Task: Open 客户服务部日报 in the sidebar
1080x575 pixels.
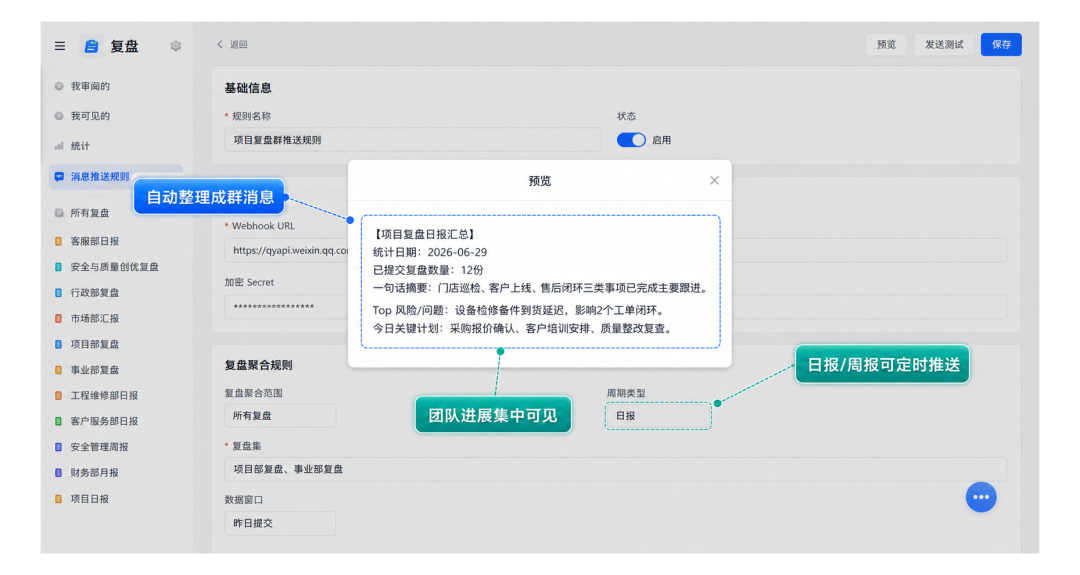Action: (104, 421)
